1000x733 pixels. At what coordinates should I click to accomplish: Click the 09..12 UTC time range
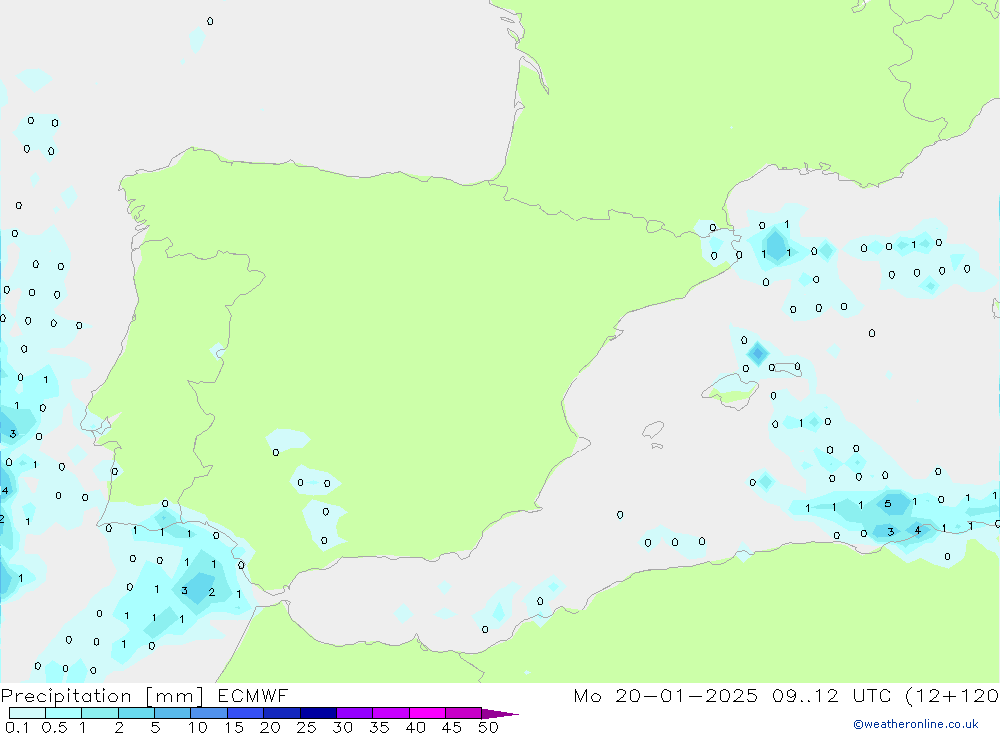(x=817, y=696)
